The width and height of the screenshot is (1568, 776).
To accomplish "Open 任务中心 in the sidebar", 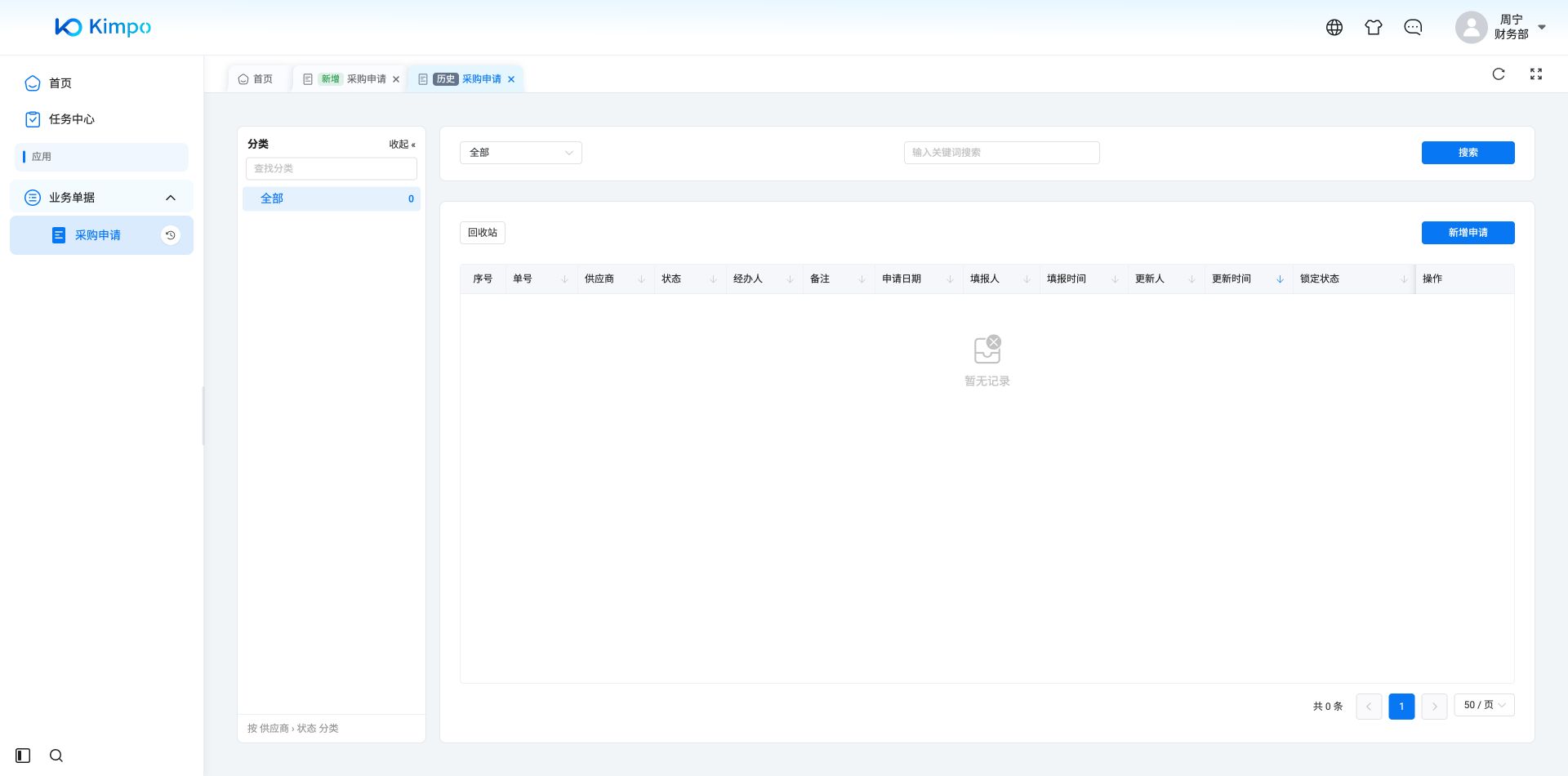I will tap(72, 119).
